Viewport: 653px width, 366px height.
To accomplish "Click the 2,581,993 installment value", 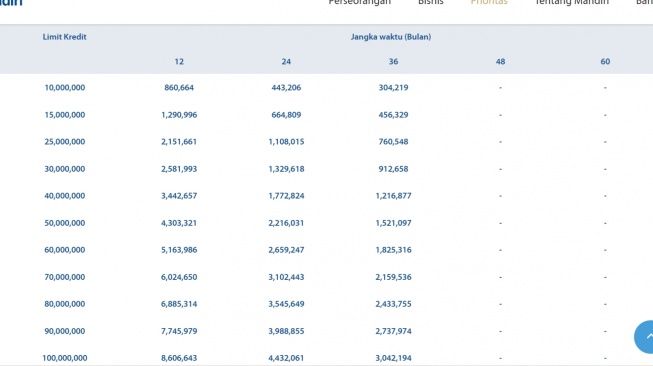I will [x=179, y=169].
